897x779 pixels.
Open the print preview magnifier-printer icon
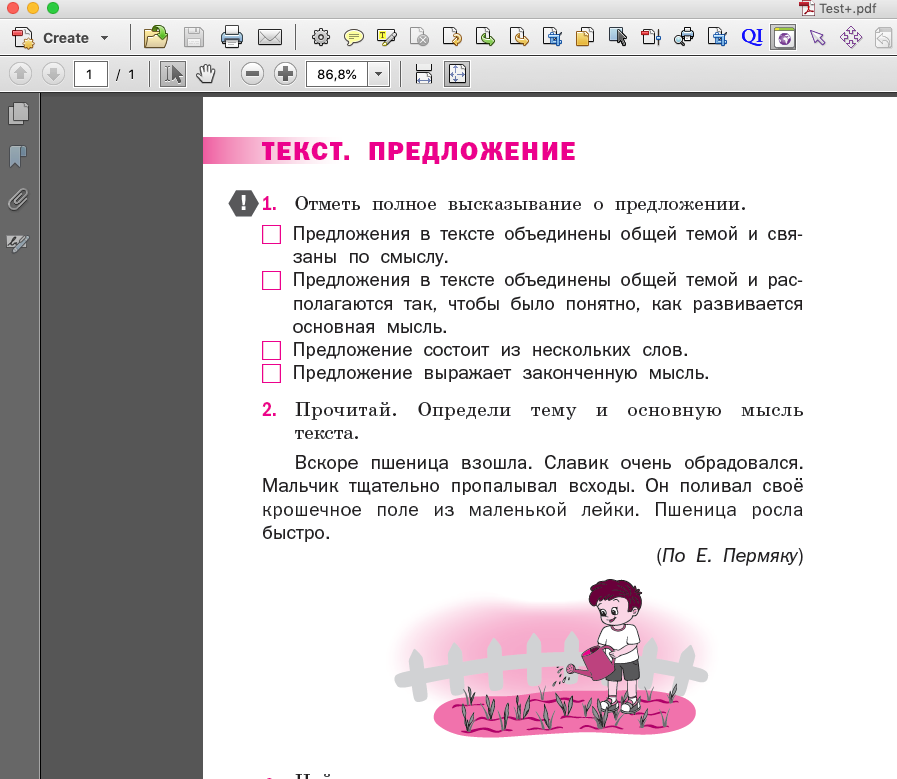click(684, 38)
